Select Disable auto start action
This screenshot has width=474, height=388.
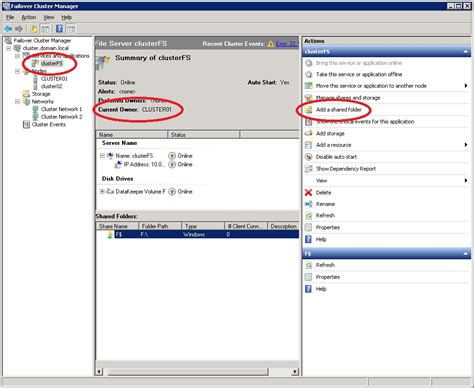[x=336, y=157]
